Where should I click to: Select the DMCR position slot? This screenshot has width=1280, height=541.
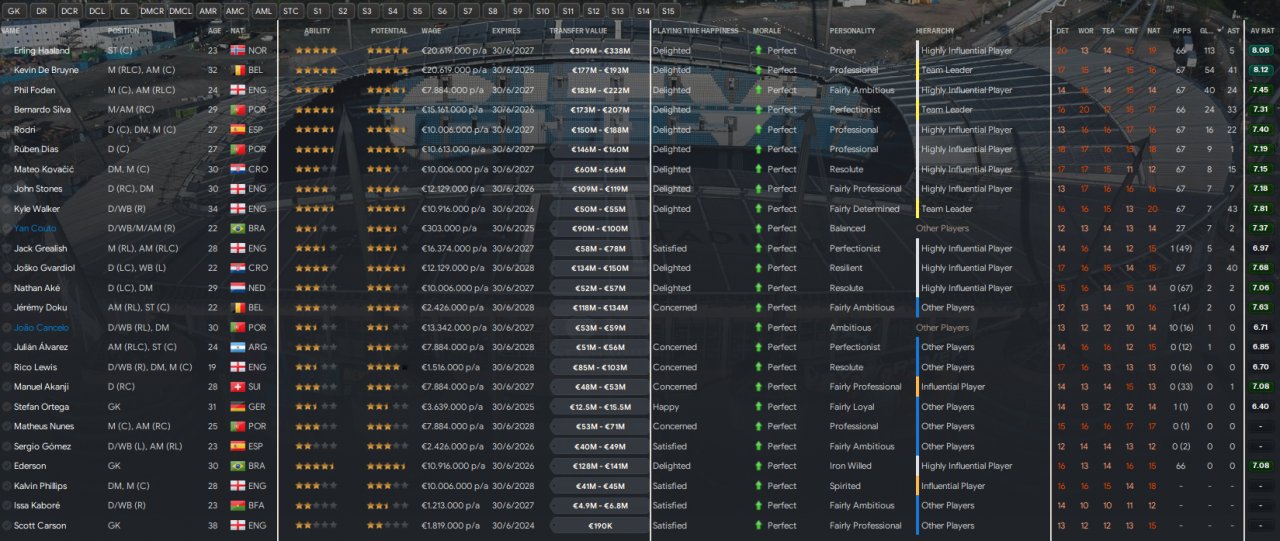152,10
